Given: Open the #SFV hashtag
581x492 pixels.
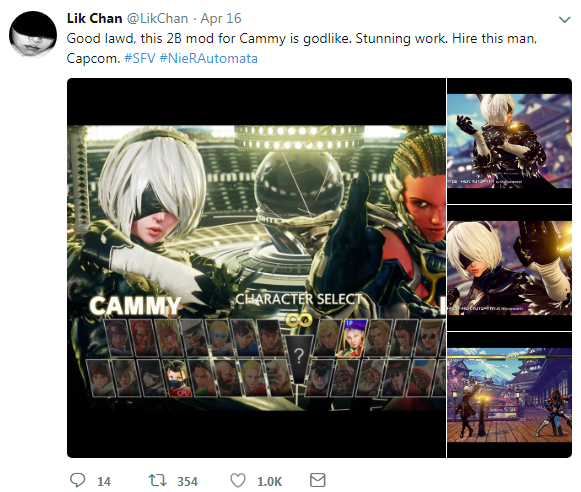Looking at the screenshot, I should click(x=140, y=59).
